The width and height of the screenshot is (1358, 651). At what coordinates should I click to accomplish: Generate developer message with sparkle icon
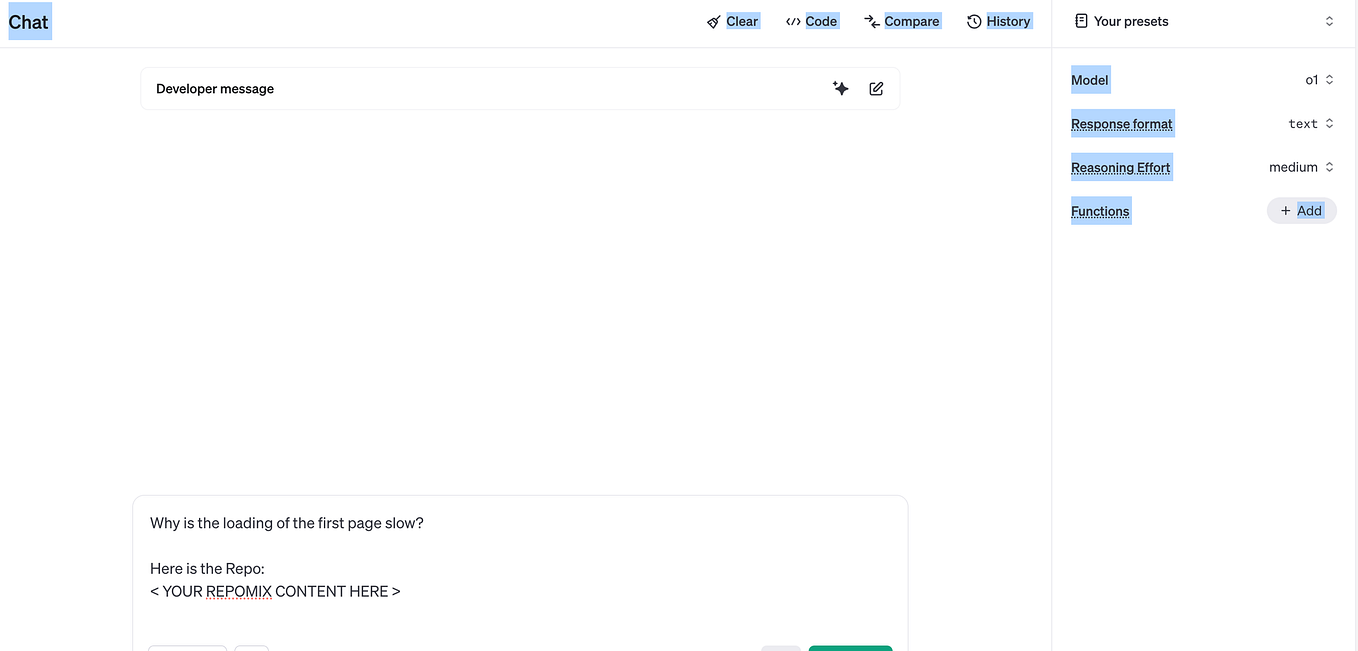coord(841,88)
